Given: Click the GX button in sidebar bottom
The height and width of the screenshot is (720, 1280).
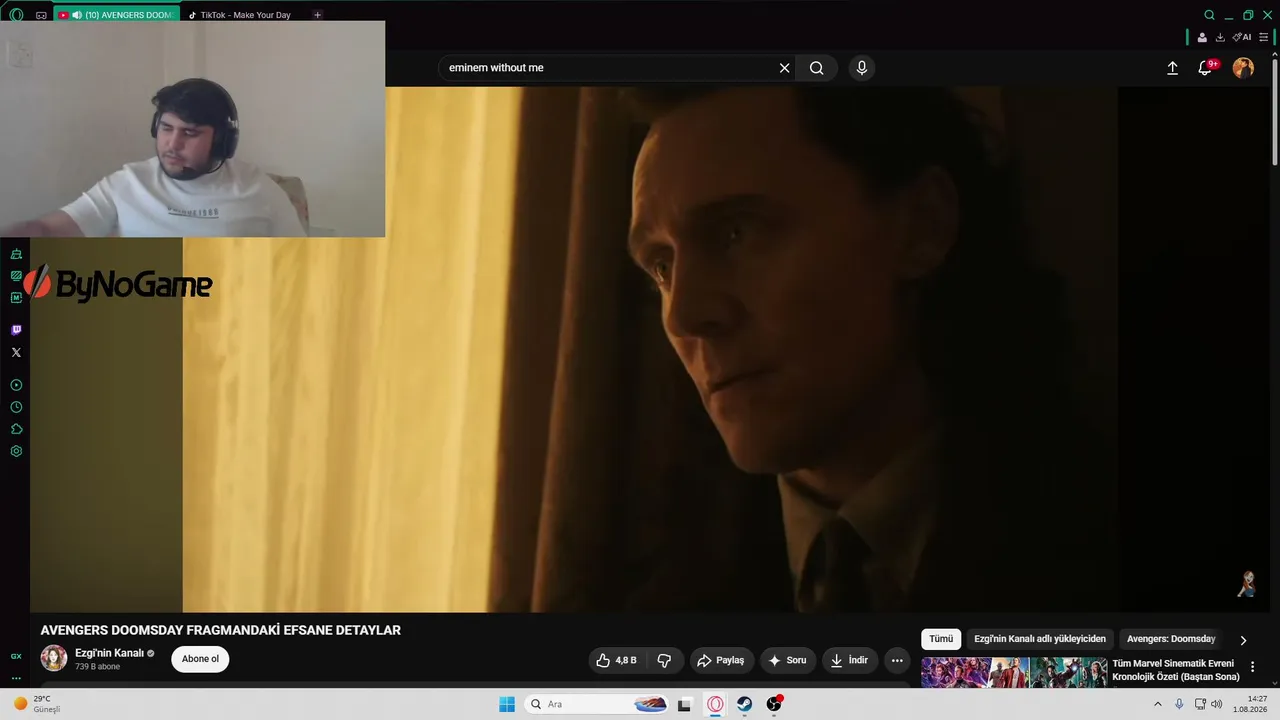Looking at the screenshot, I should tap(16, 656).
